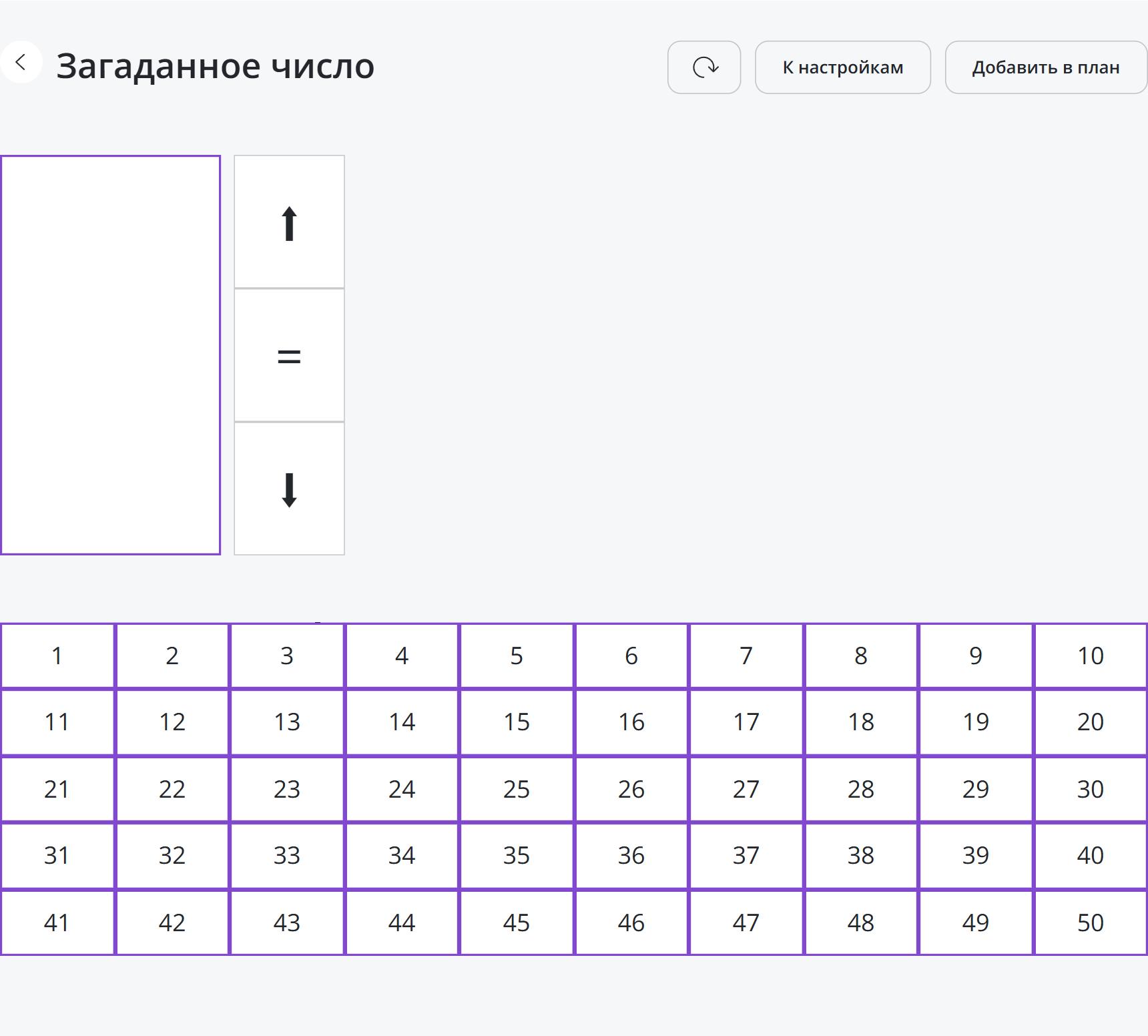Pick number 44 cell
This screenshot has width=1148, height=1036.
pos(402,923)
